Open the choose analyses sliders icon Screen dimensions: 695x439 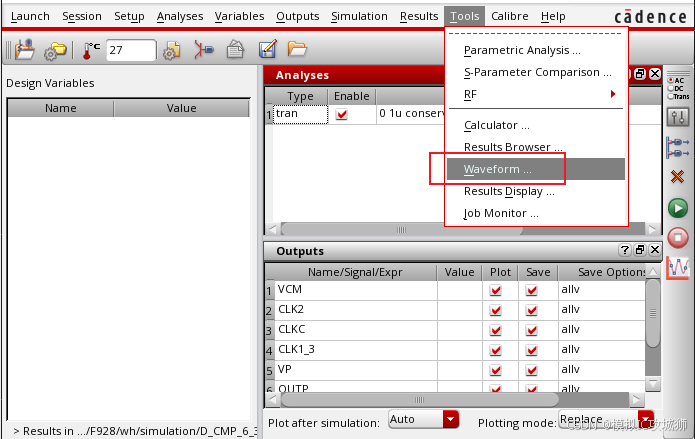click(678, 117)
